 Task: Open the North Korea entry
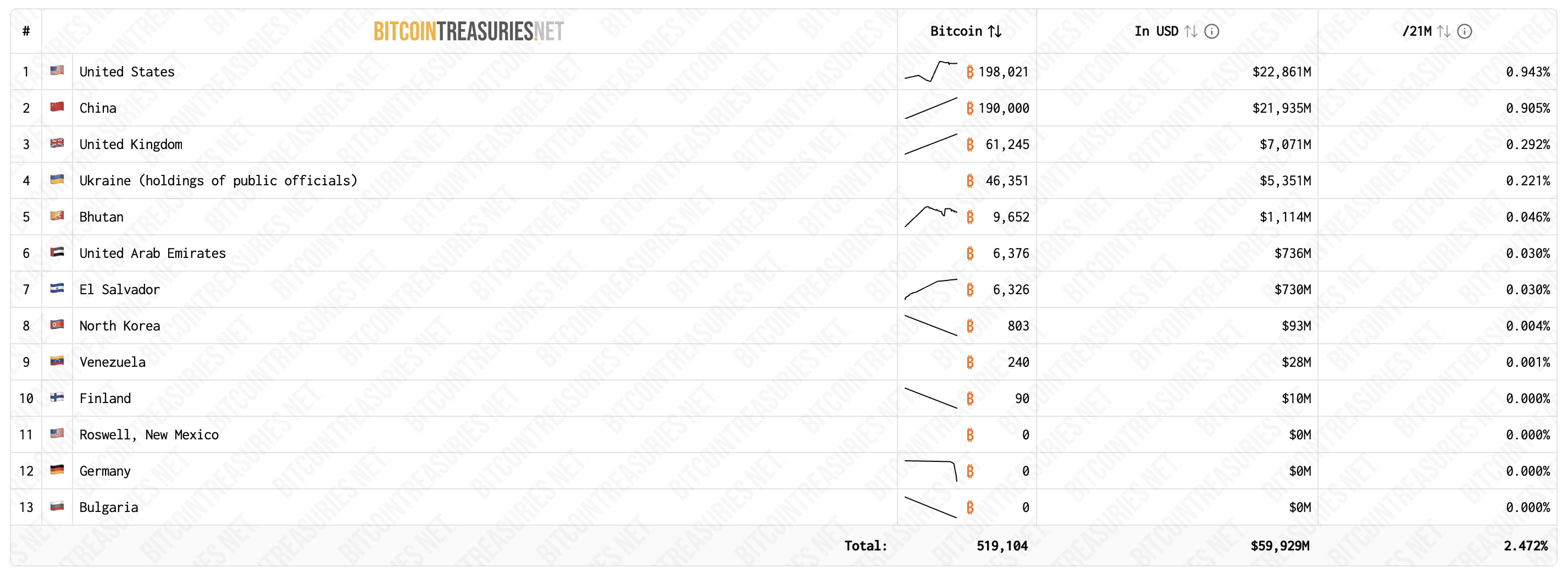tap(120, 326)
